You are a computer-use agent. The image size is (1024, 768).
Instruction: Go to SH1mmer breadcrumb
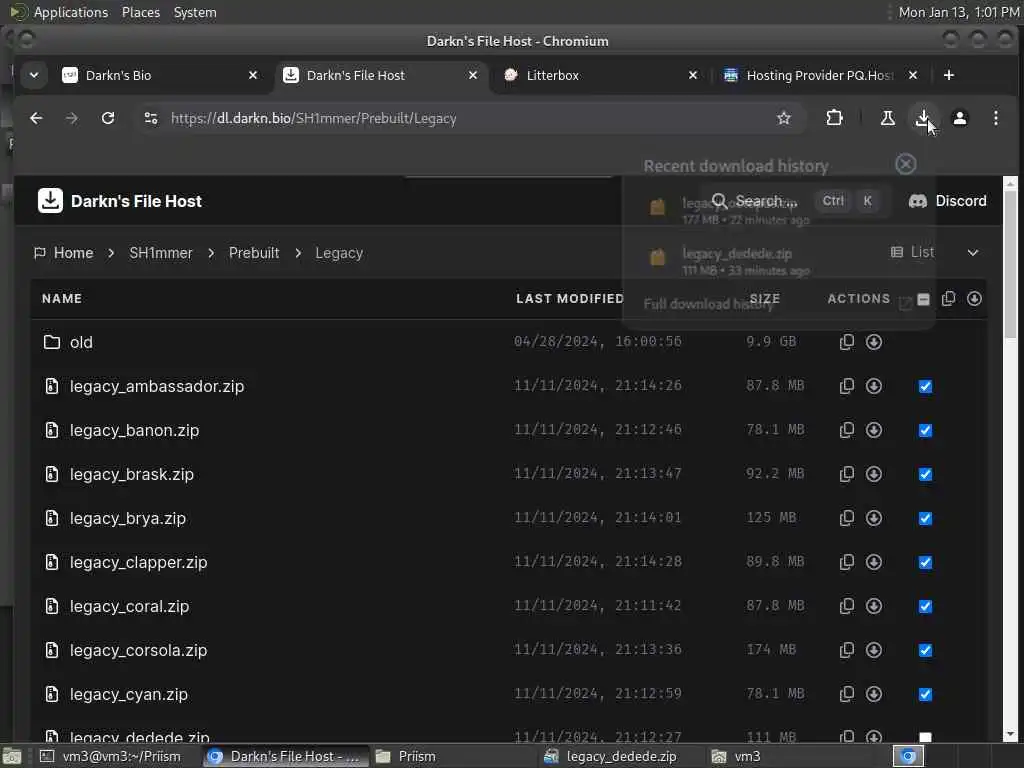tap(161, 253)
